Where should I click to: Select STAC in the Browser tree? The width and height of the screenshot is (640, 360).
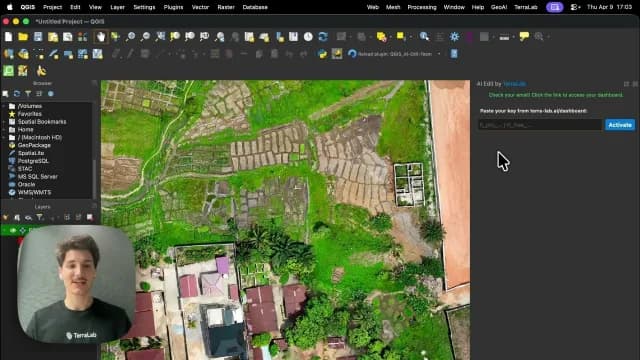coord(25,169)
